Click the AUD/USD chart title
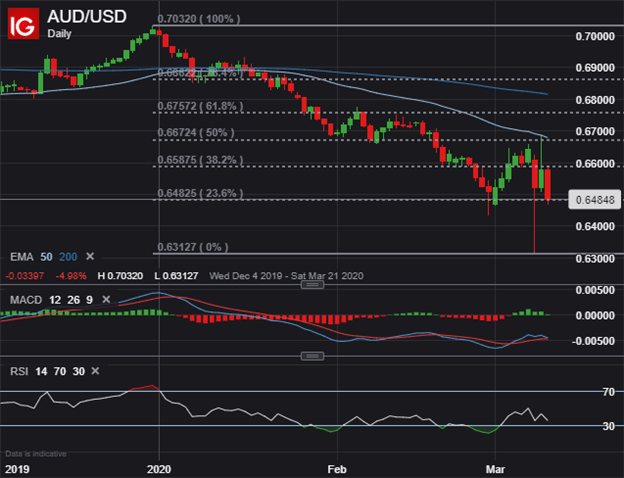Screen dimensions: 624x478 pos(87,17)
